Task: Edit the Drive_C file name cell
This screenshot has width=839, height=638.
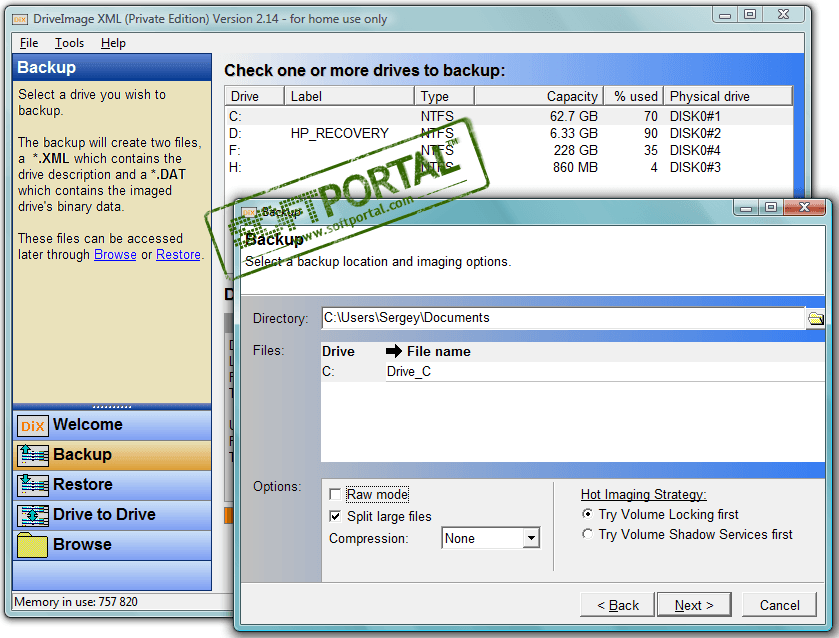Action: click(605, 371)
